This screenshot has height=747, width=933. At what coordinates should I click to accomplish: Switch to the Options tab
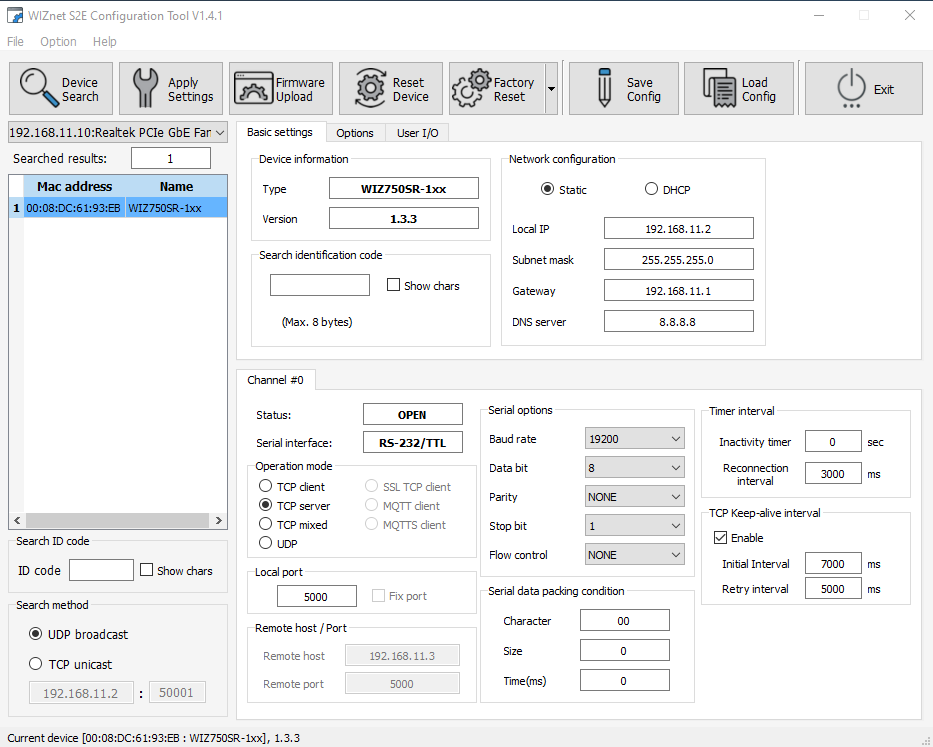tap(355, 133)
